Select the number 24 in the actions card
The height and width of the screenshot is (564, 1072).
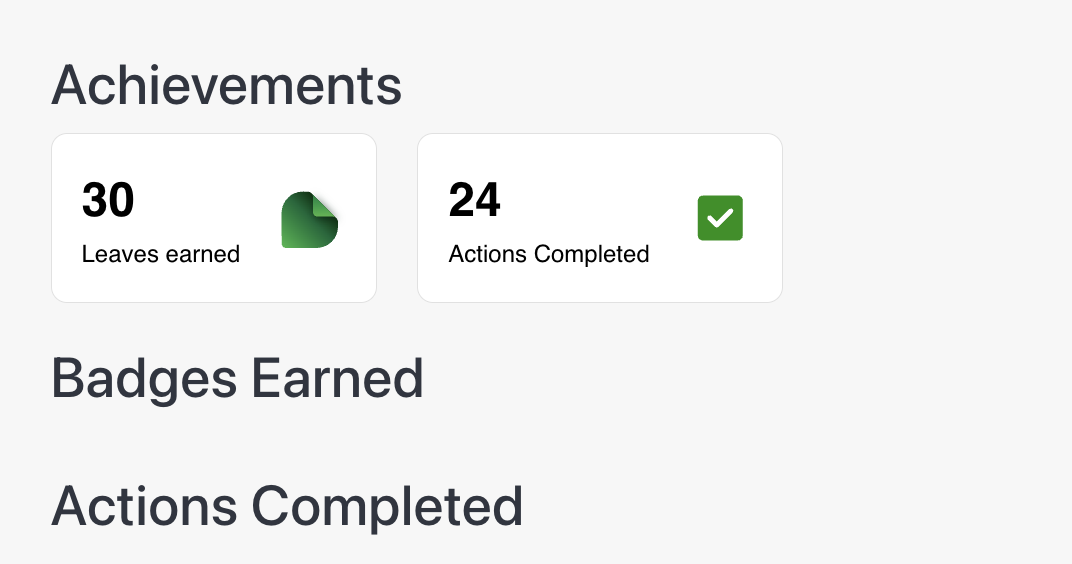click(474, 200)
